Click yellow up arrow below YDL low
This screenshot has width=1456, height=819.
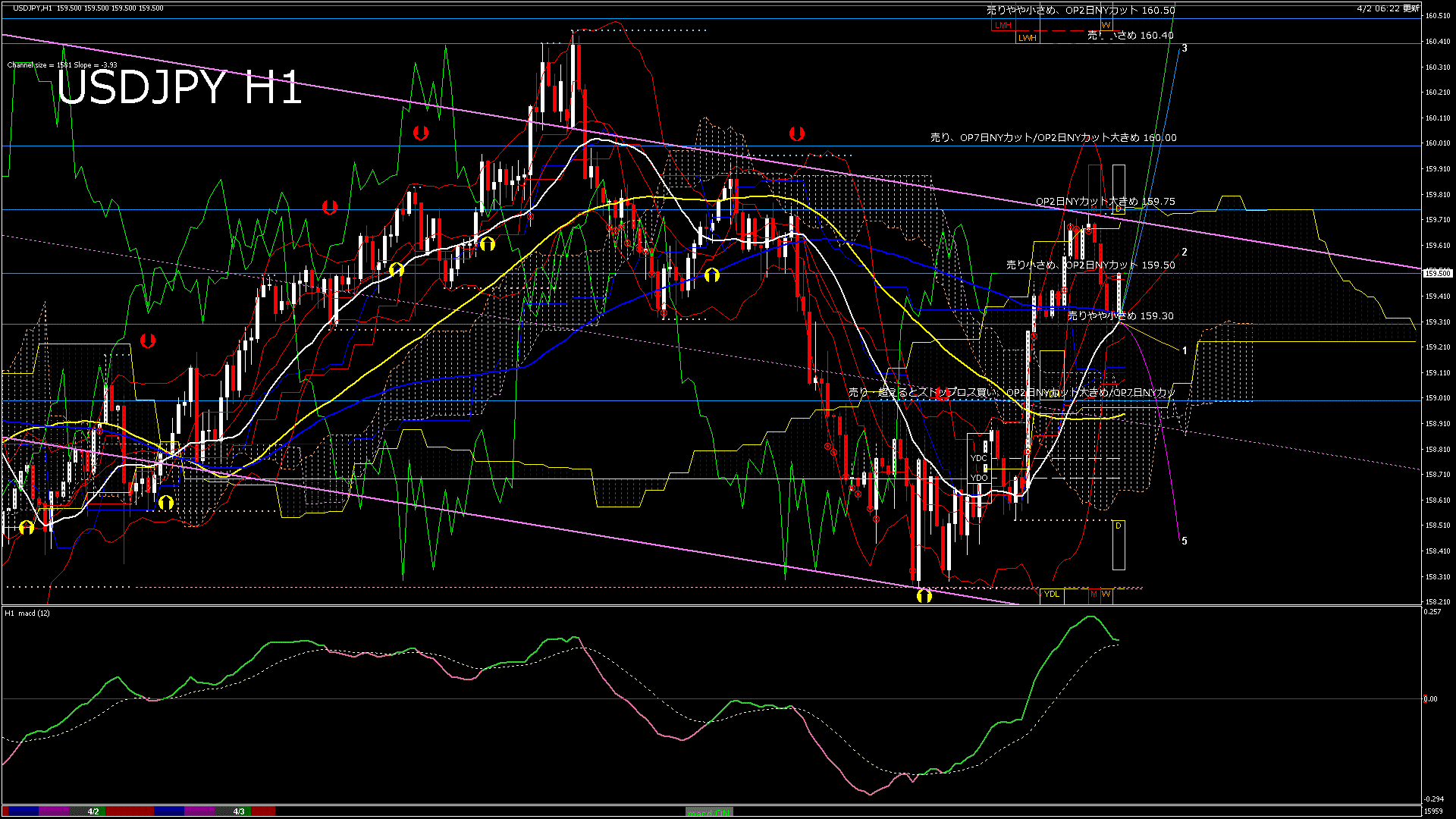tap(924, 596)
